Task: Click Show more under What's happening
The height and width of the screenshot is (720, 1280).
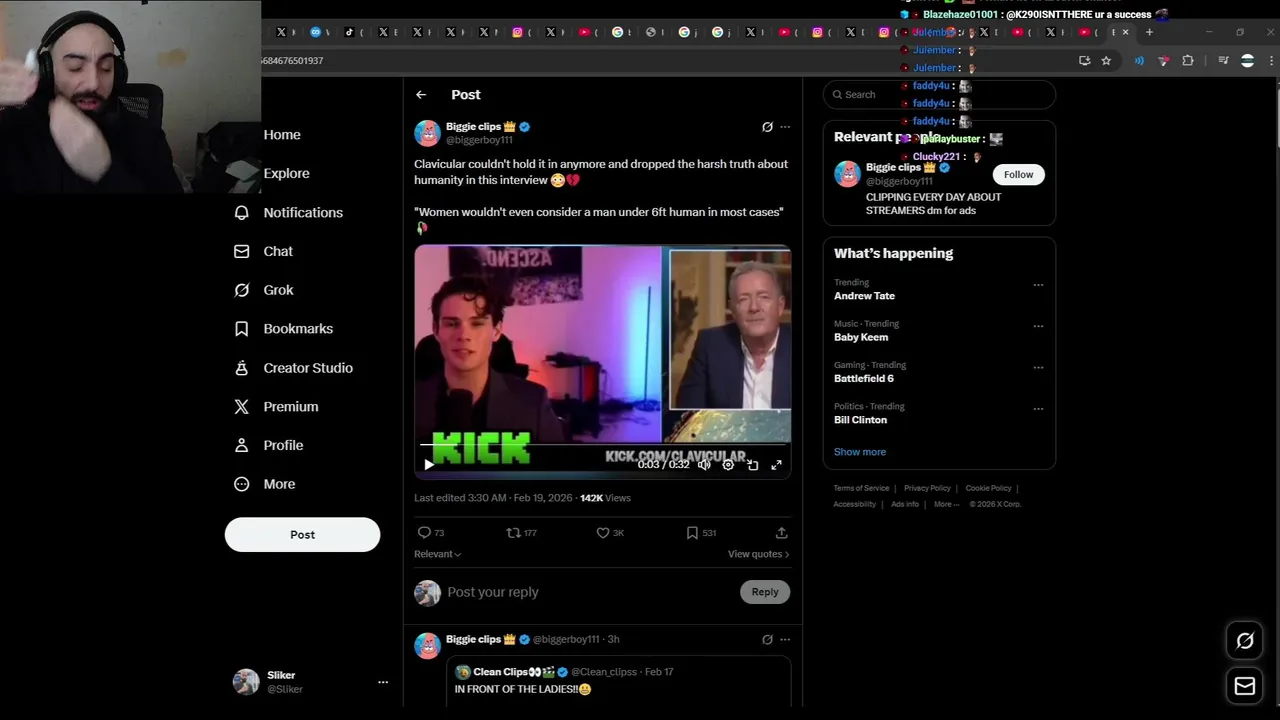Action: click(860, 452)
